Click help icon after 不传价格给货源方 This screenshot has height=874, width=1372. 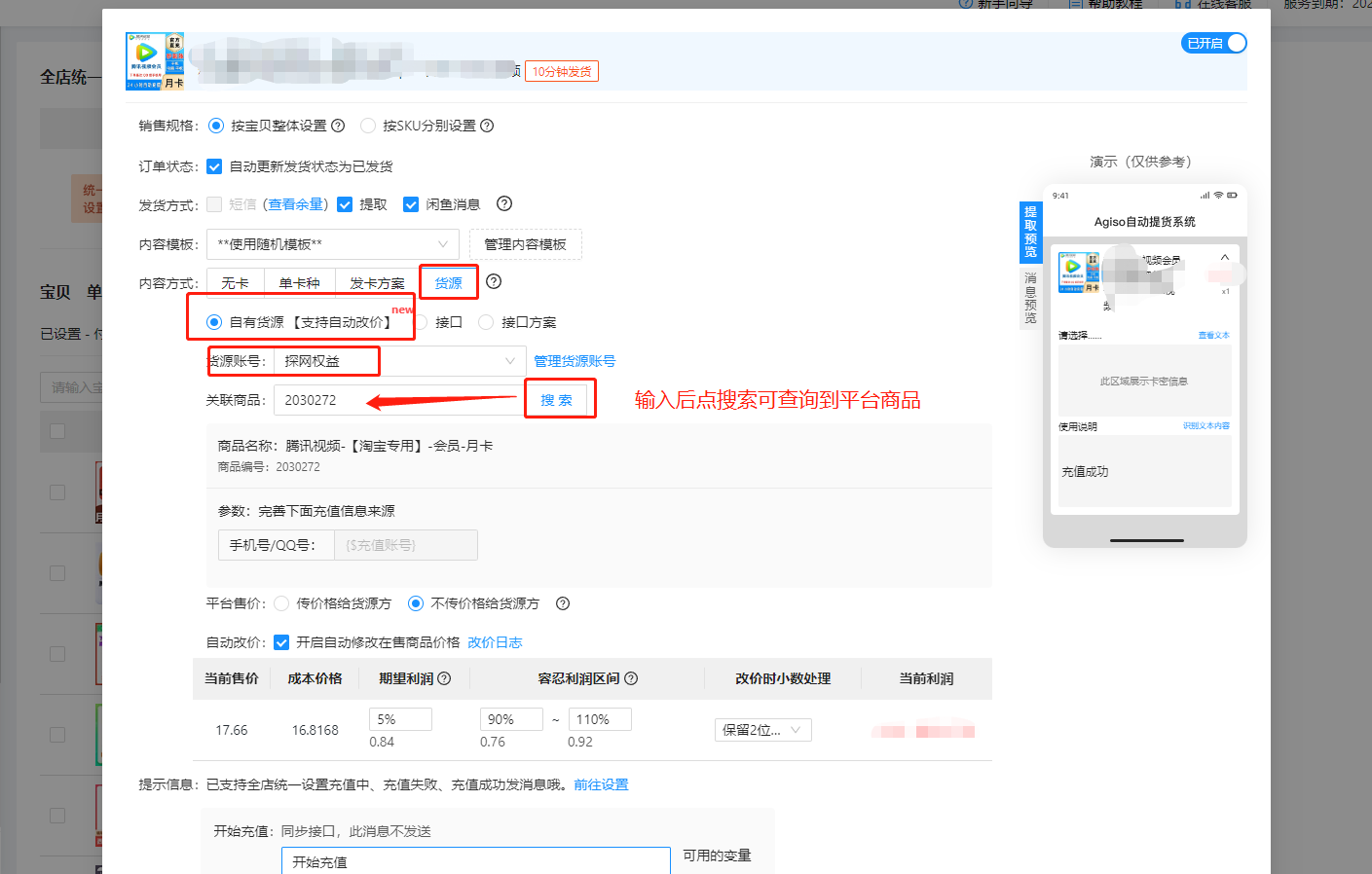(563, 603)
